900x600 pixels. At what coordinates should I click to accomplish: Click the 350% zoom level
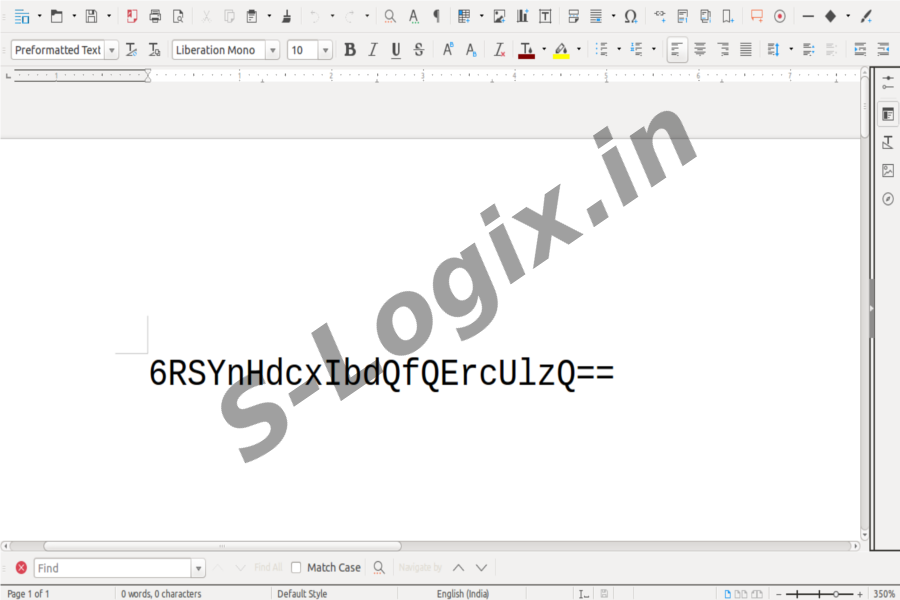tap(884, 594)
